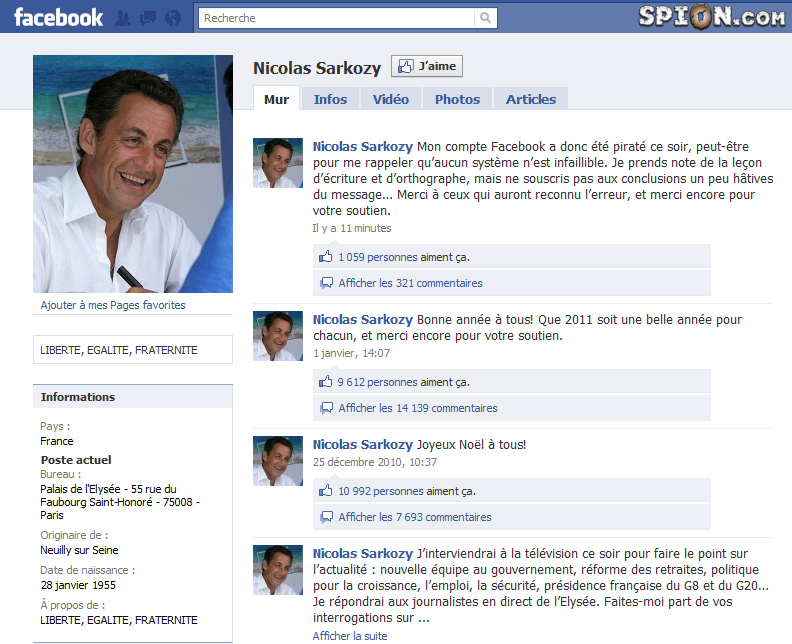Image resolution: width=792 pixels, height=644 pixels.
Task: Open the messages icon in header
Action: [148, 18]
